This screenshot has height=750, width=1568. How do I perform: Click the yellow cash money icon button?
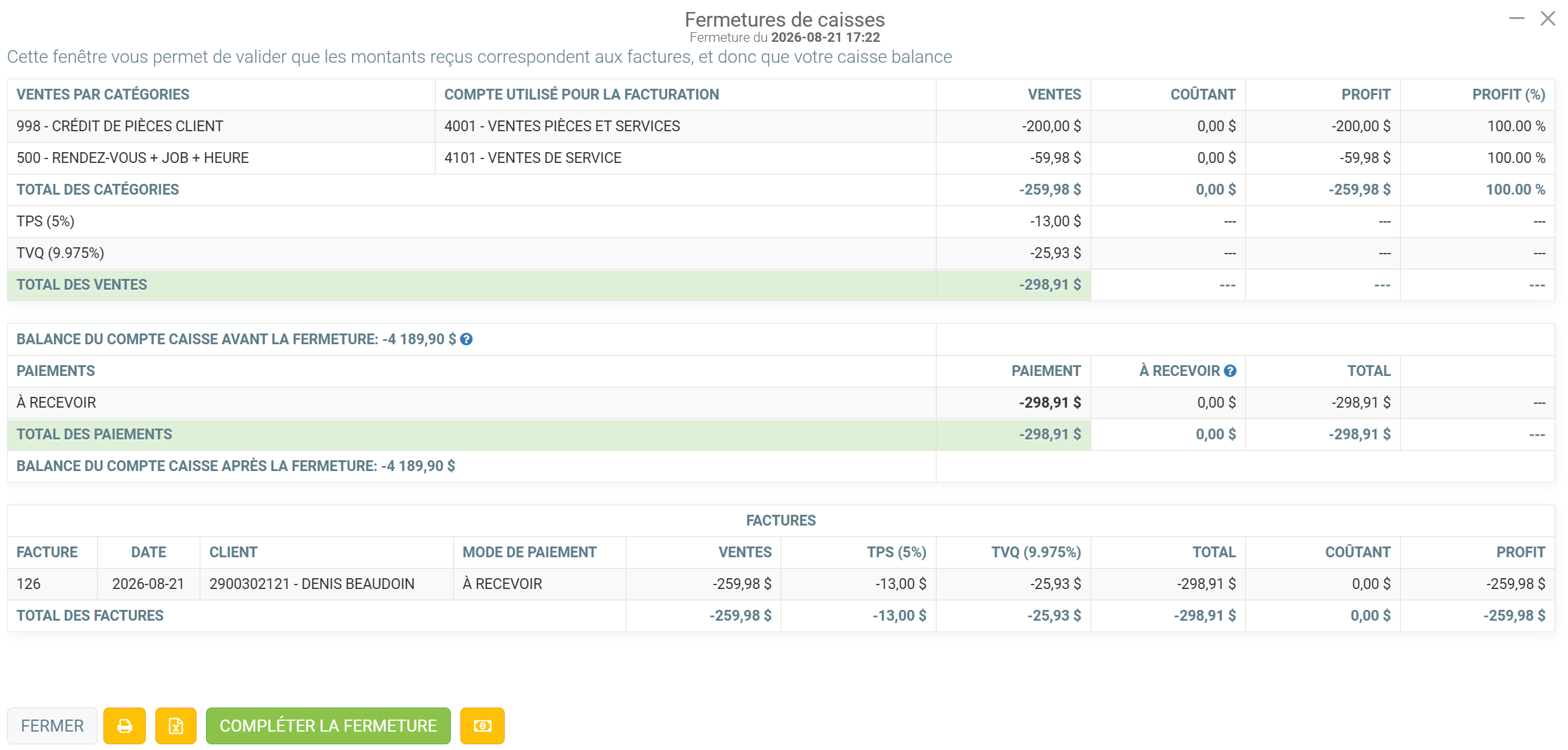click(483, 725)
